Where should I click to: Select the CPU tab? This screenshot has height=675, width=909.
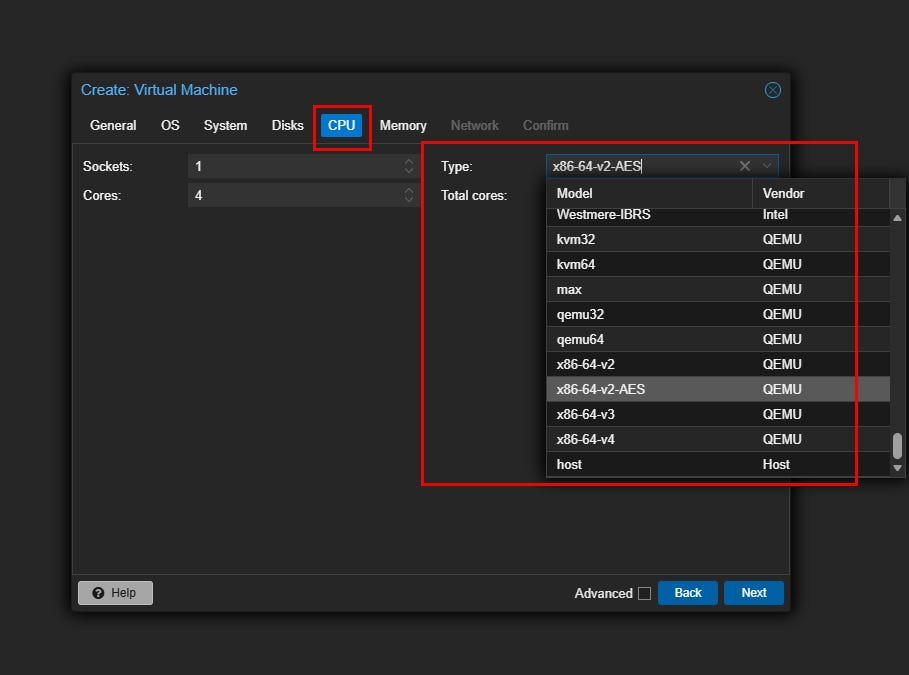click(x=341, y=125)
